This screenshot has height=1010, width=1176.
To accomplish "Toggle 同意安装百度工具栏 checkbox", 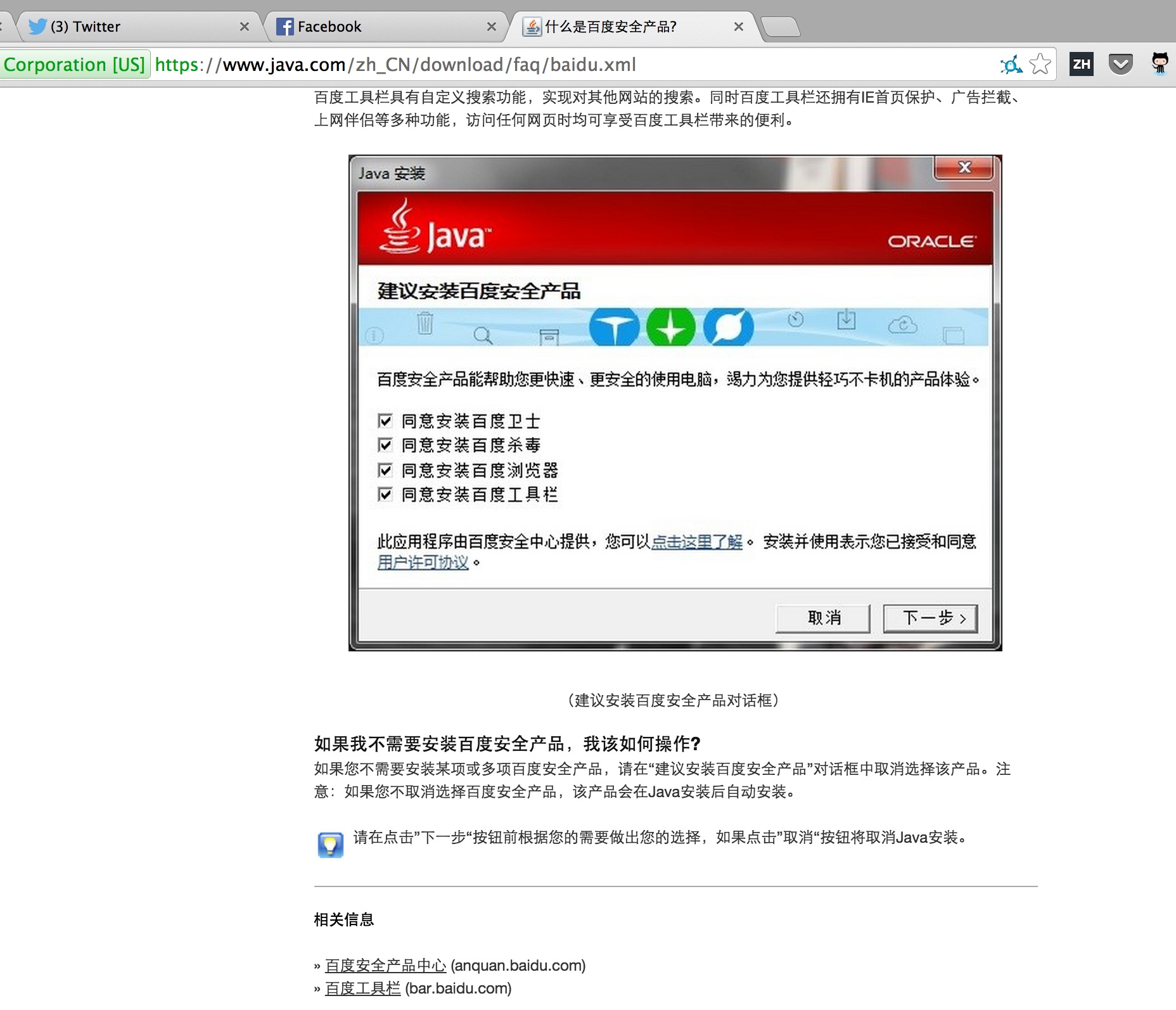I will click(x=385, y=494).
